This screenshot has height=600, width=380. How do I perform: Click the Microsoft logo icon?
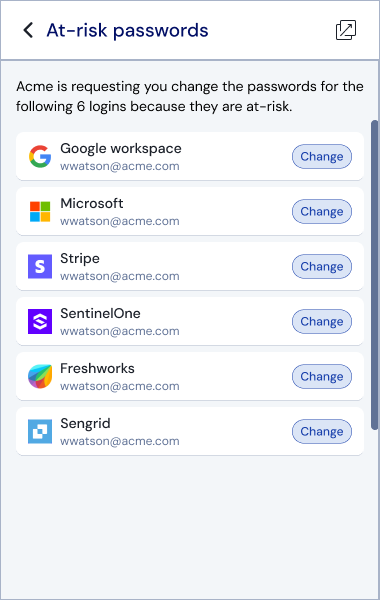[x=40, y=211]
